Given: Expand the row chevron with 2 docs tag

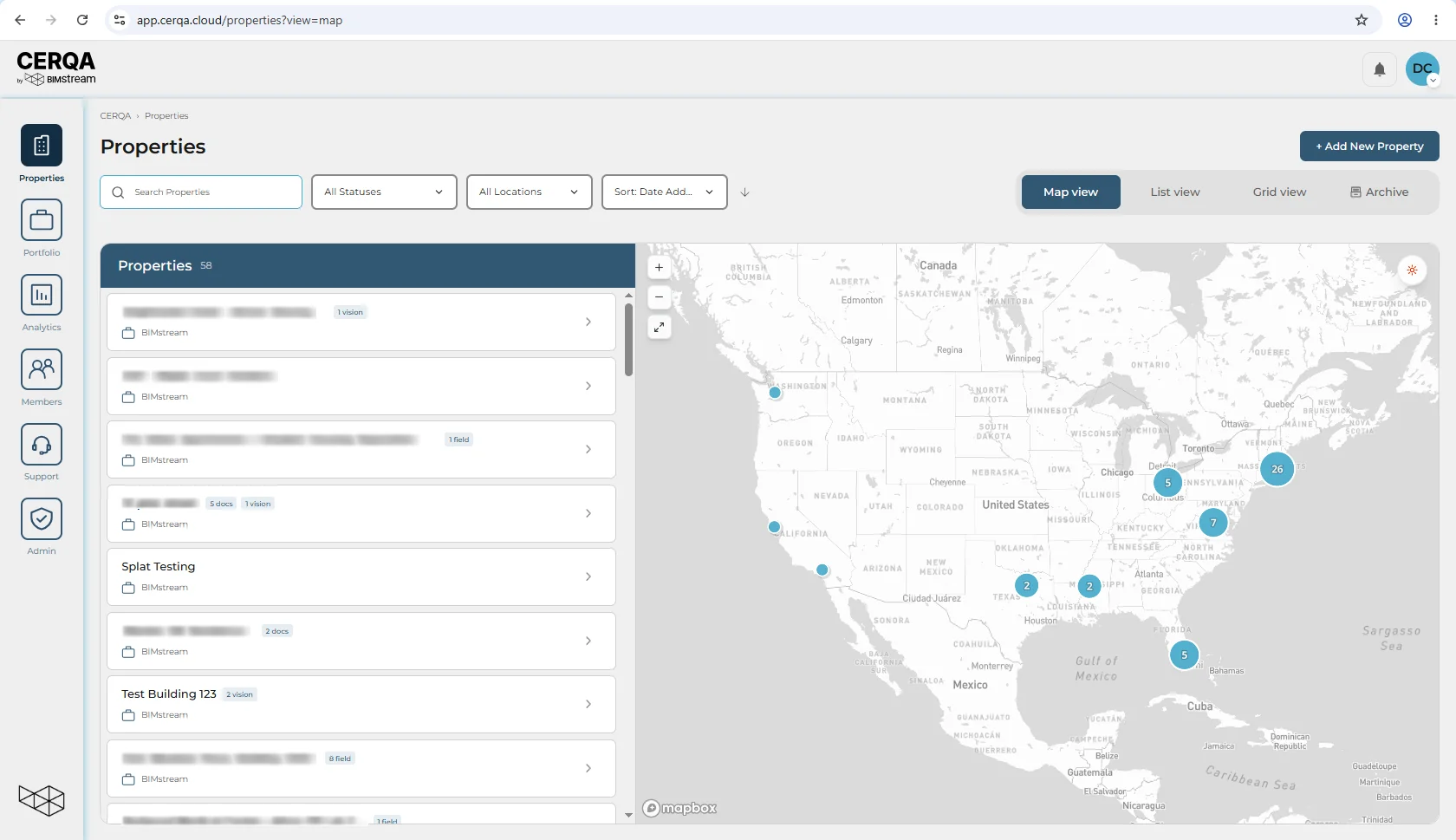Looking at the screenshot, I should [588, 641].
